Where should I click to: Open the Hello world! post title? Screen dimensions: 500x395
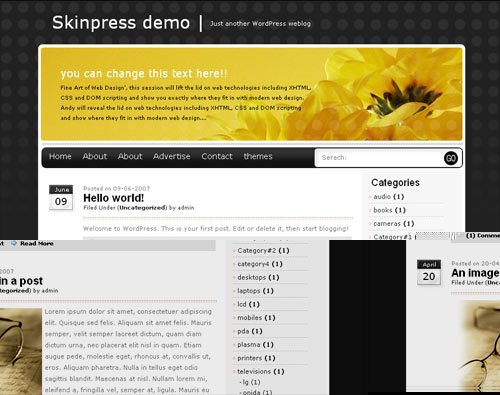click(114, 198)
